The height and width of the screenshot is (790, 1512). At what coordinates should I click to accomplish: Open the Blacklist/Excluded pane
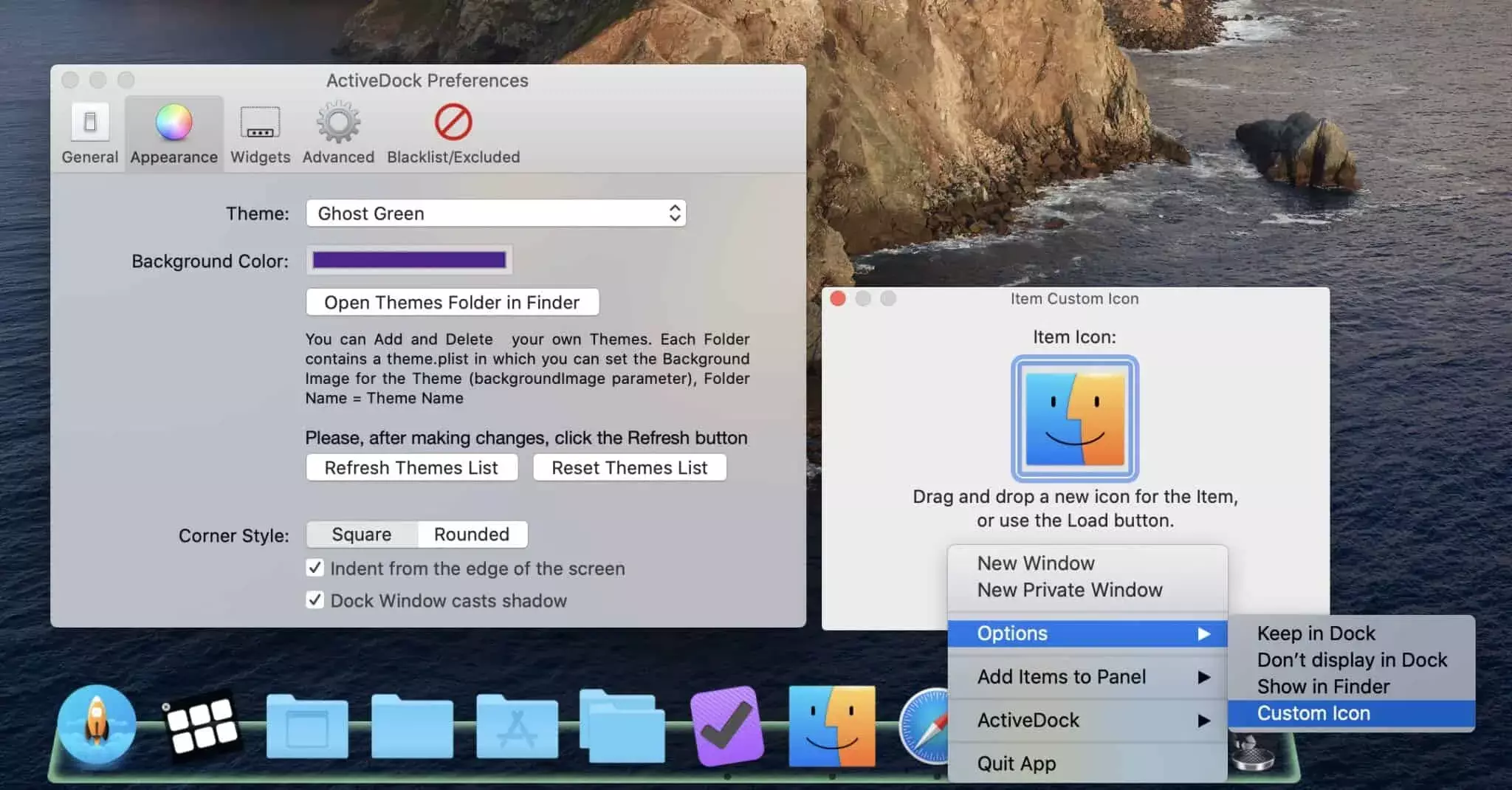point(453,134)
